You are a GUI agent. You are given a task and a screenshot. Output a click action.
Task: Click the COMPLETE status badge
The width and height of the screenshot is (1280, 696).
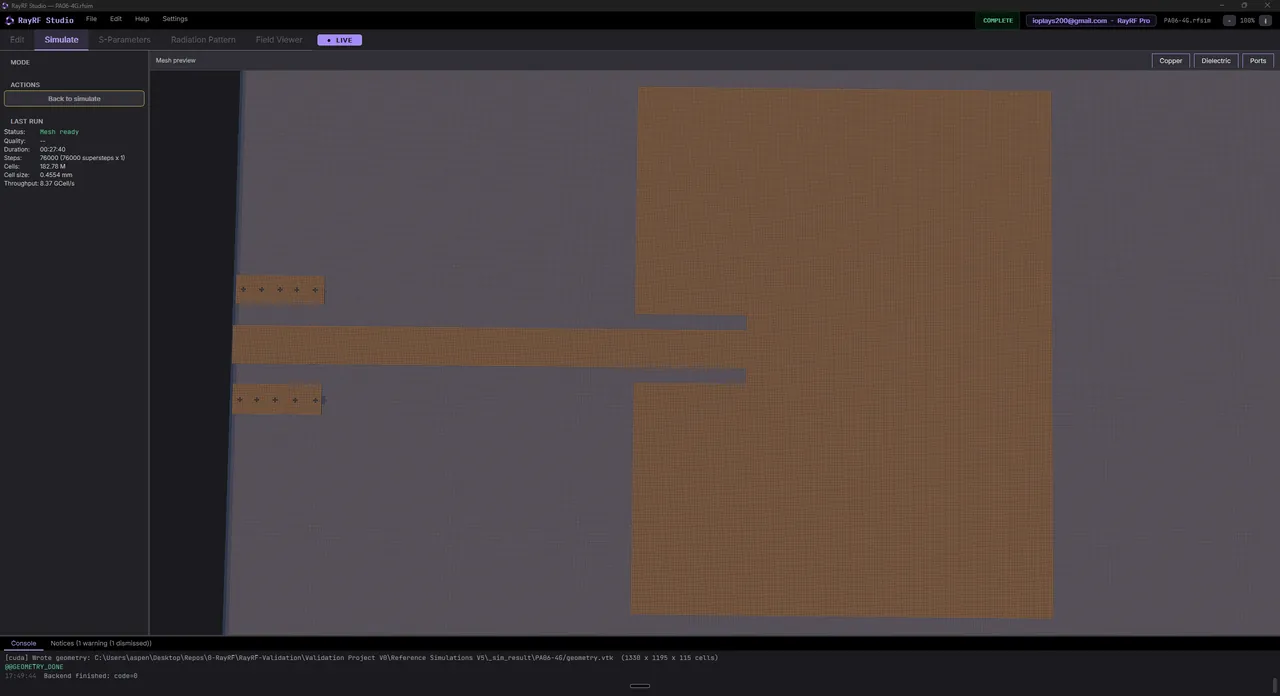pos(998,20)
